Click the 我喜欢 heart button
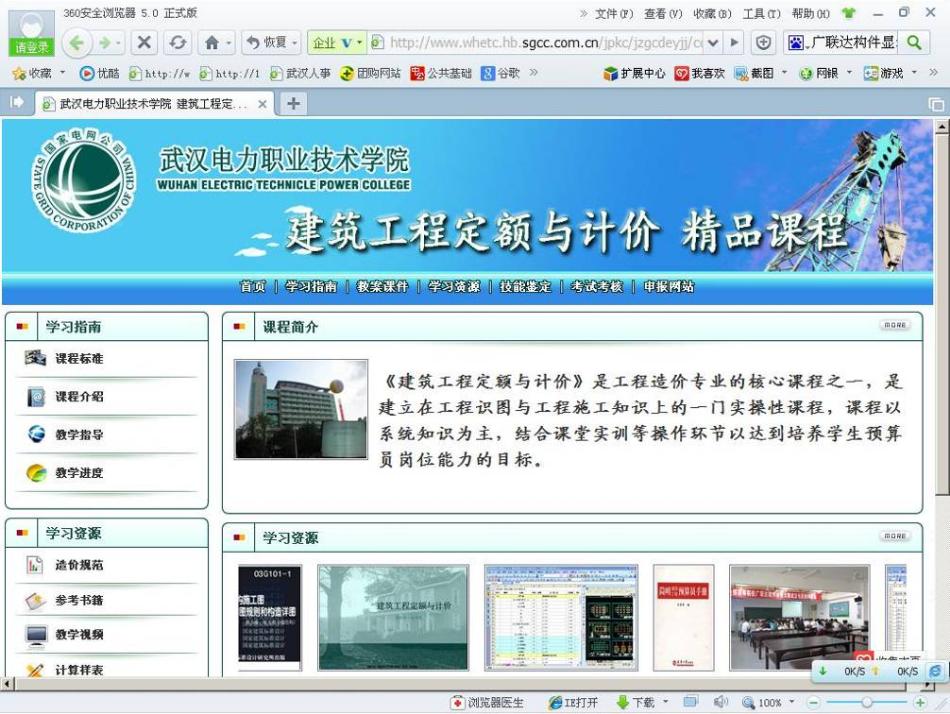Image resolution: width=950 pixels, height=714 pixels. [700, 73]
